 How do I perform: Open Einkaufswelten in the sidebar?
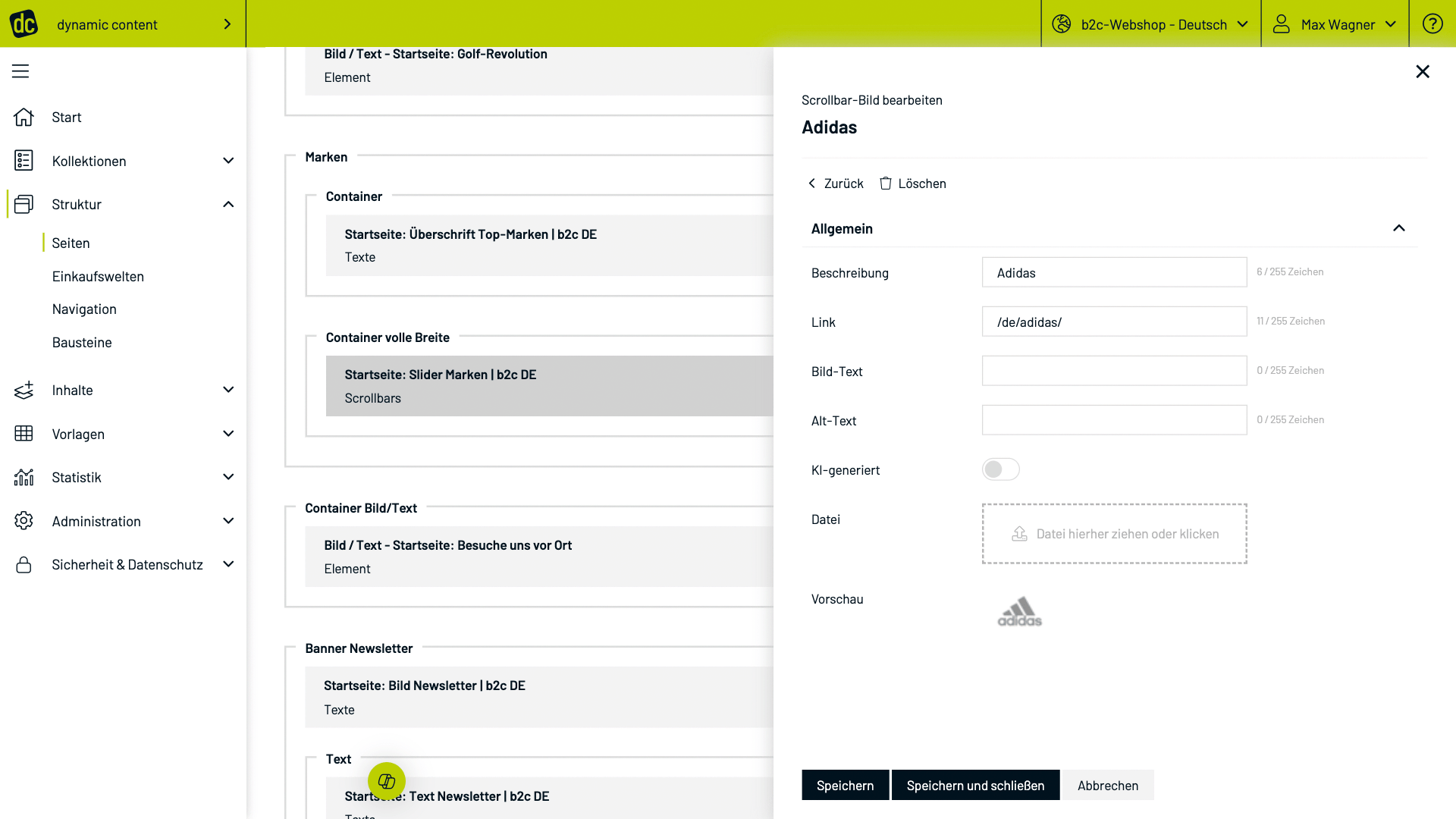(x=98, y=277)
